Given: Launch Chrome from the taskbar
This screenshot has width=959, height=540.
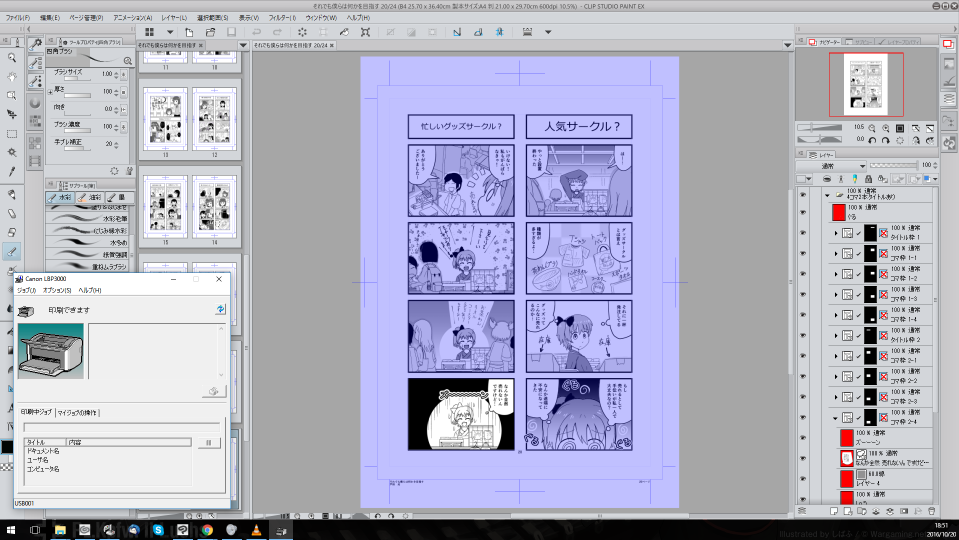Looking at the screenshot, I should (206, 528).
